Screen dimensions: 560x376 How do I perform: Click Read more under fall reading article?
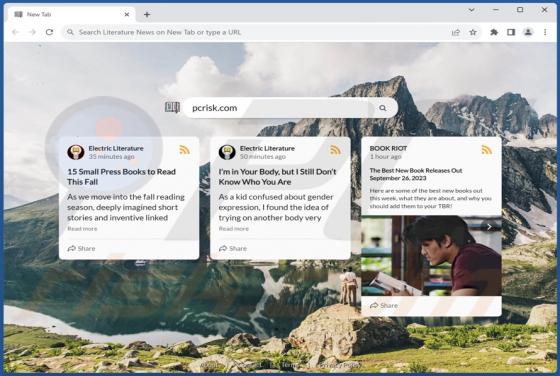(x=82, y=229)
